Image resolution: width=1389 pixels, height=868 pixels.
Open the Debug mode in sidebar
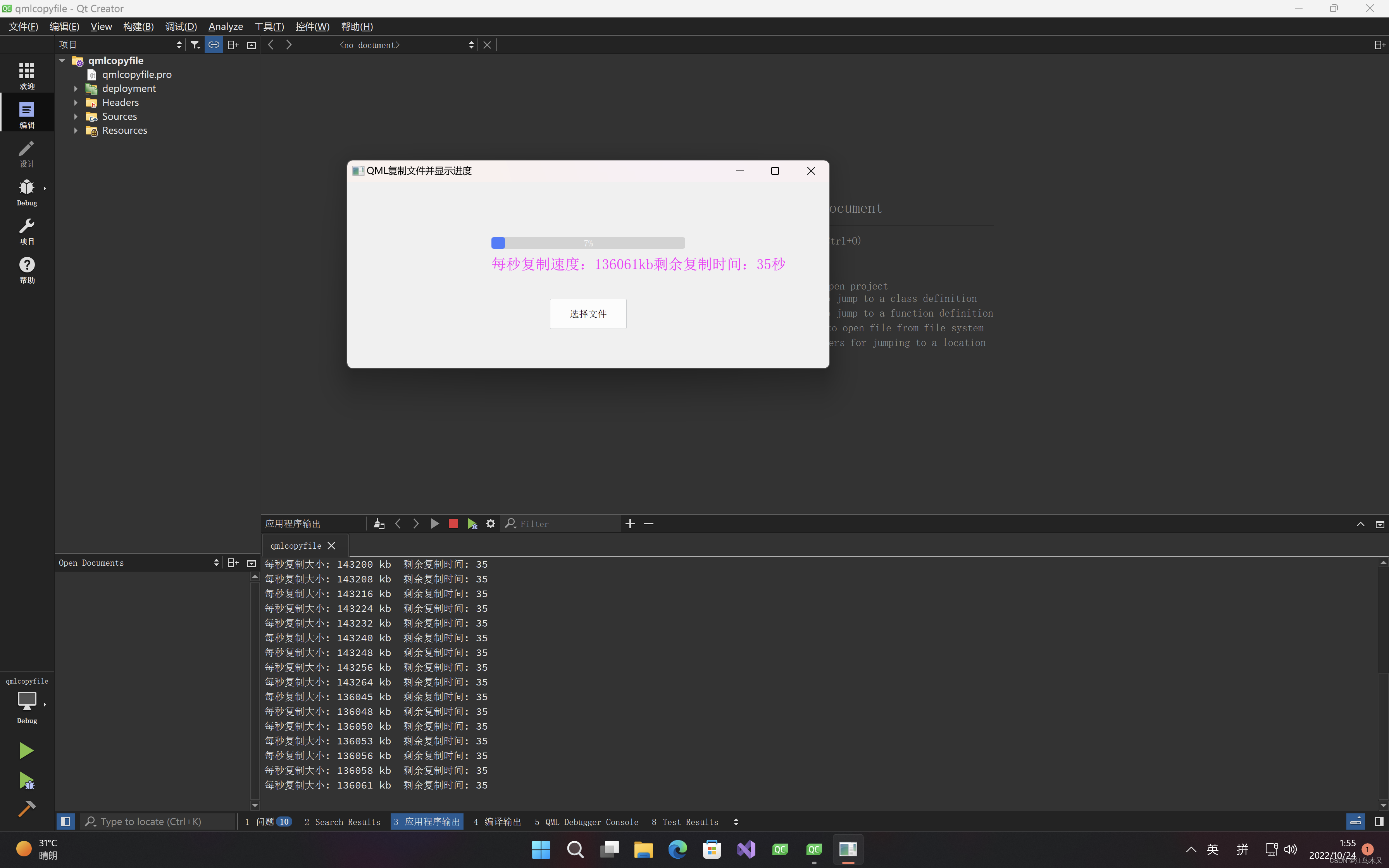(x=26, y=192)
